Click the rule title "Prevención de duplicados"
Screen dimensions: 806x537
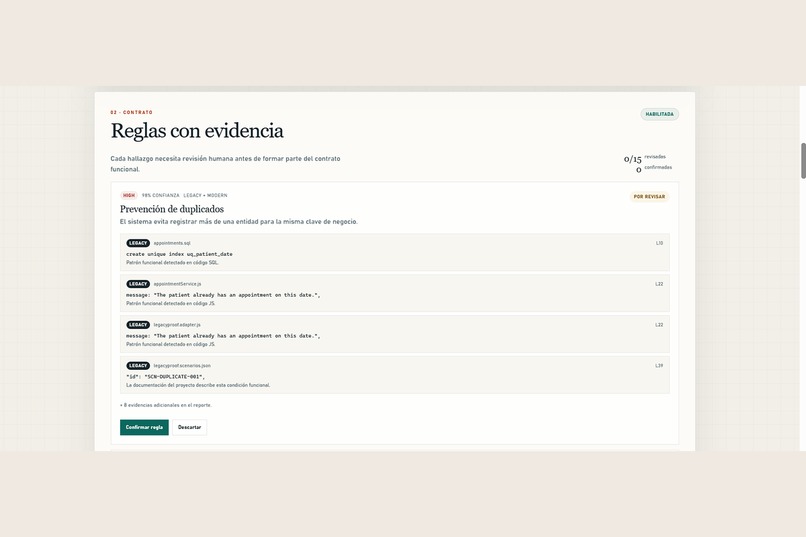[172, 209]
